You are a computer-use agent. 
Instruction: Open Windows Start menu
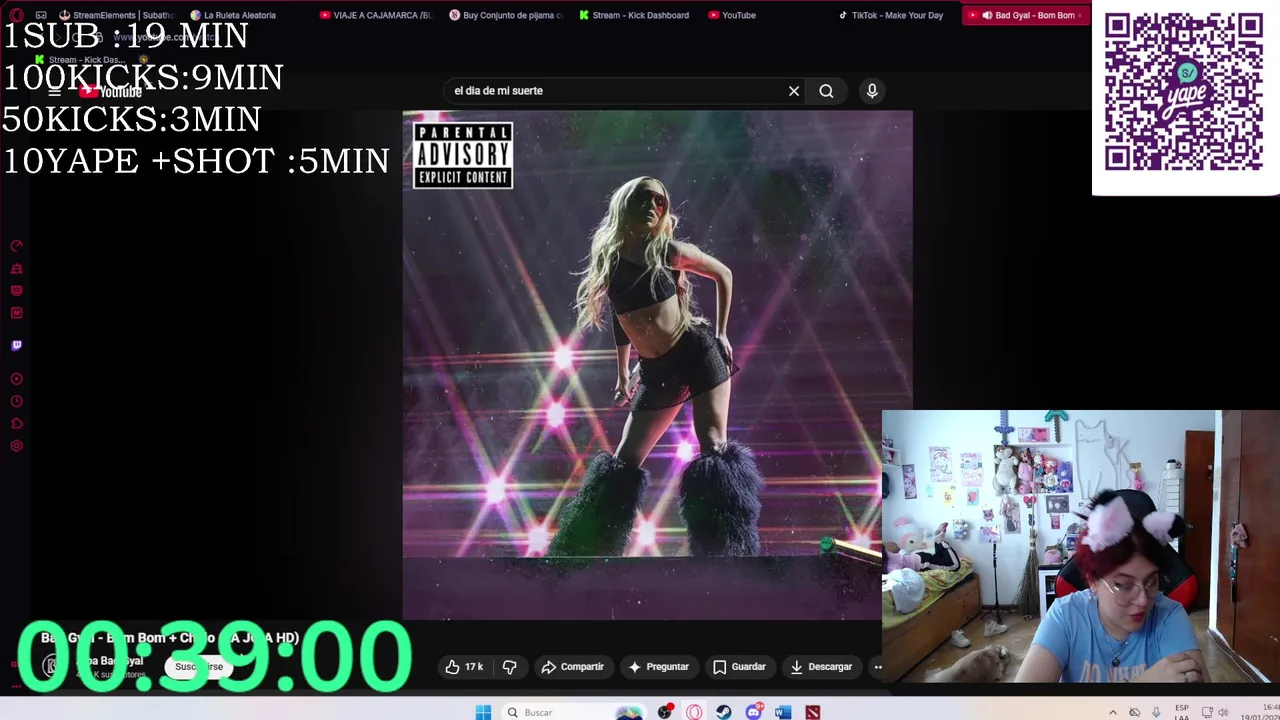coord(483,712)
